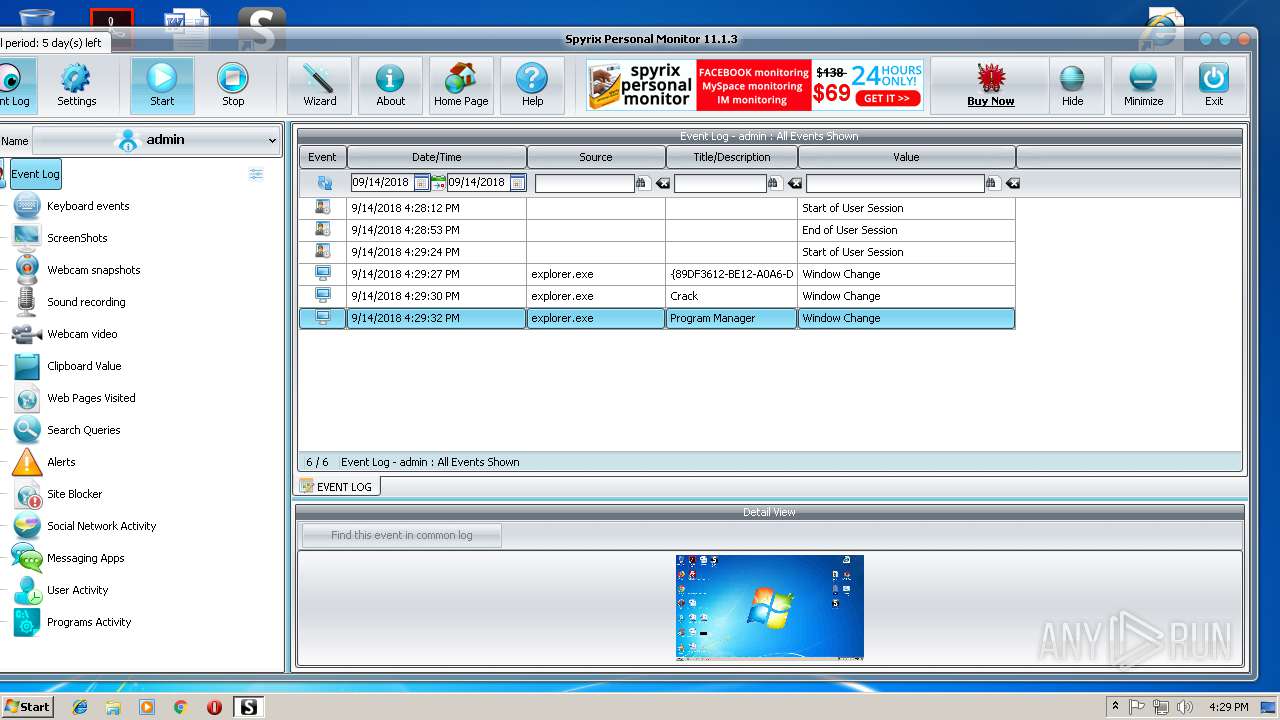Focus the Title/Description filter input
Screen dimensions: 1280x720
click(720, 183)
